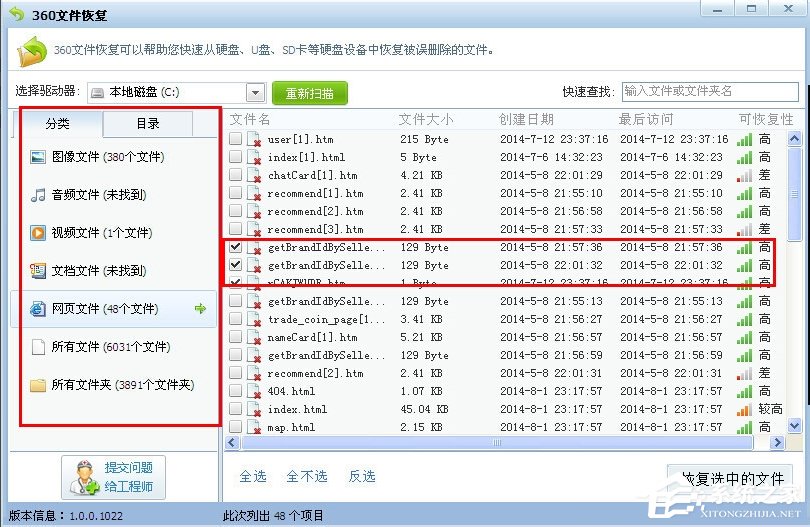Click the 全不选 deselect all link
The image size is (810, 527).
pyautogui.click(x=307, y=476)
